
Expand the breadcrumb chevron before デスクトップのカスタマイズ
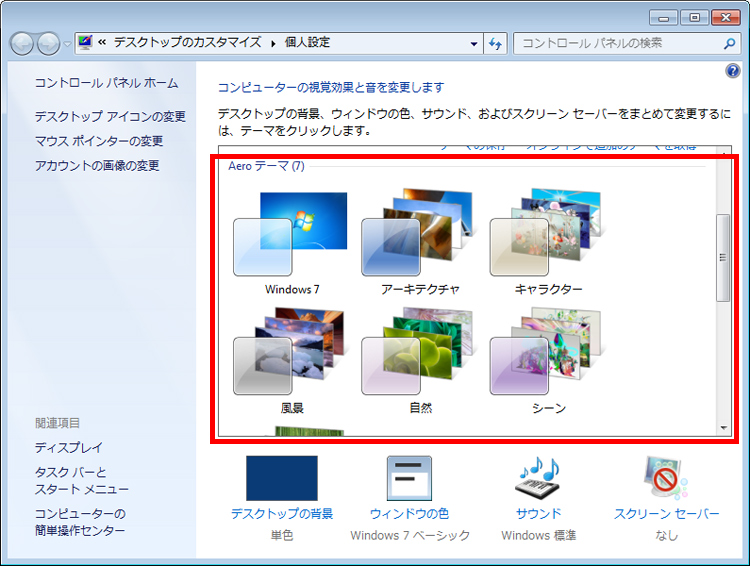[102, 43]
